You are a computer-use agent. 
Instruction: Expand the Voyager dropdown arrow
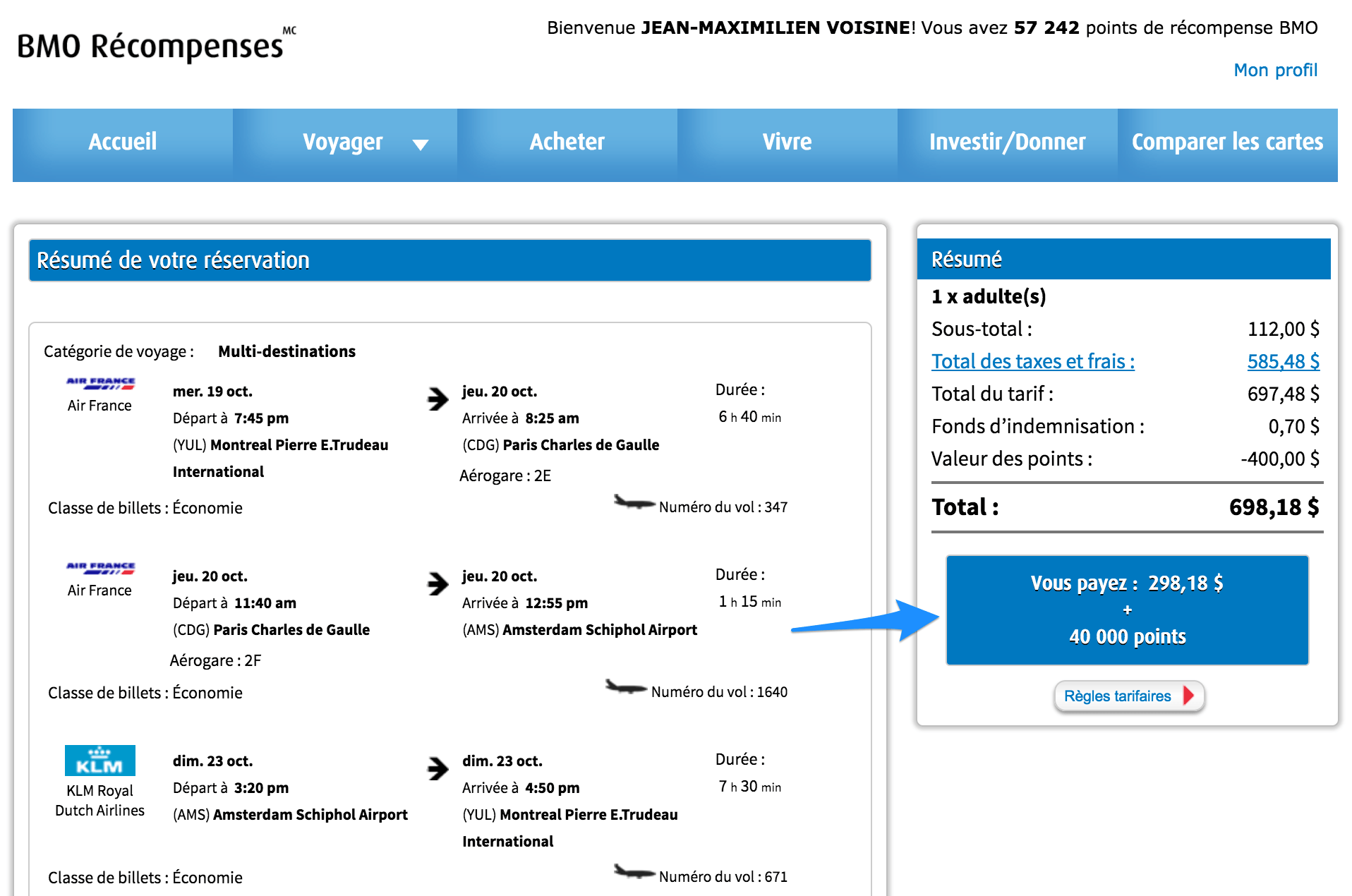tap(421, 145)
